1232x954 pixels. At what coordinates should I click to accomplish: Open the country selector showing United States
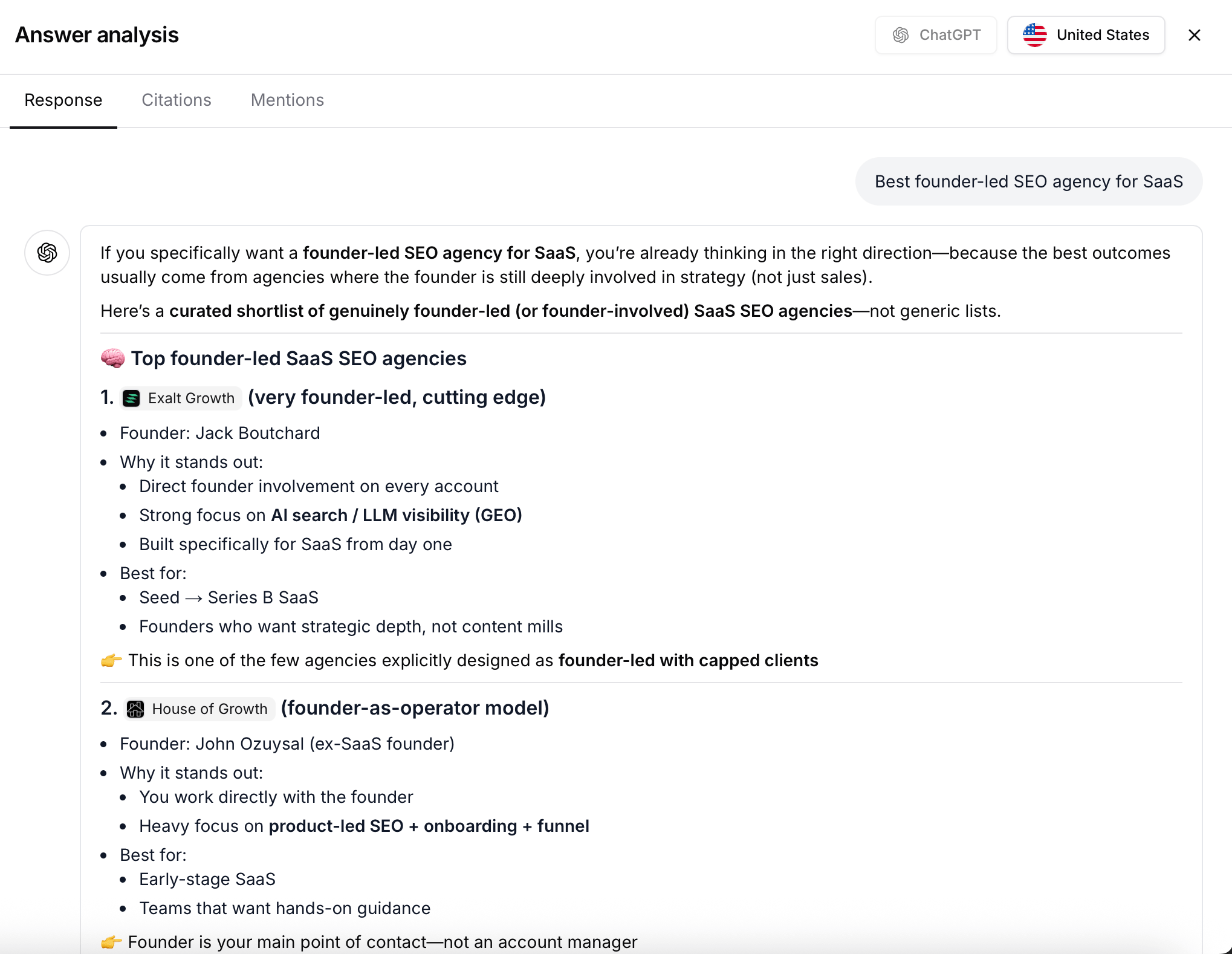point(1086,34)
